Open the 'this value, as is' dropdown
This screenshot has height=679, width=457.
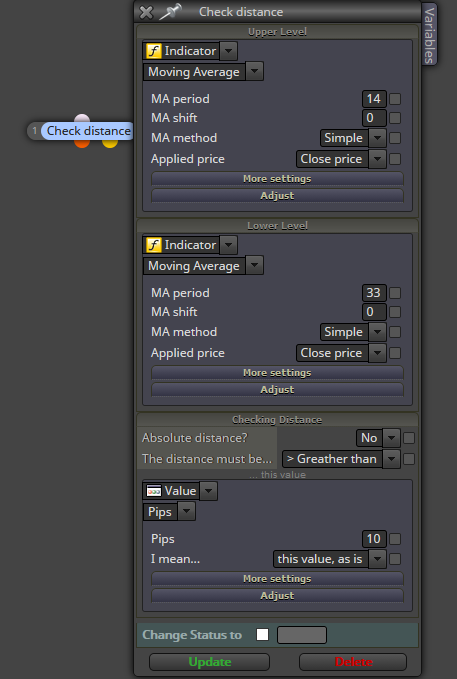(377, 559)
